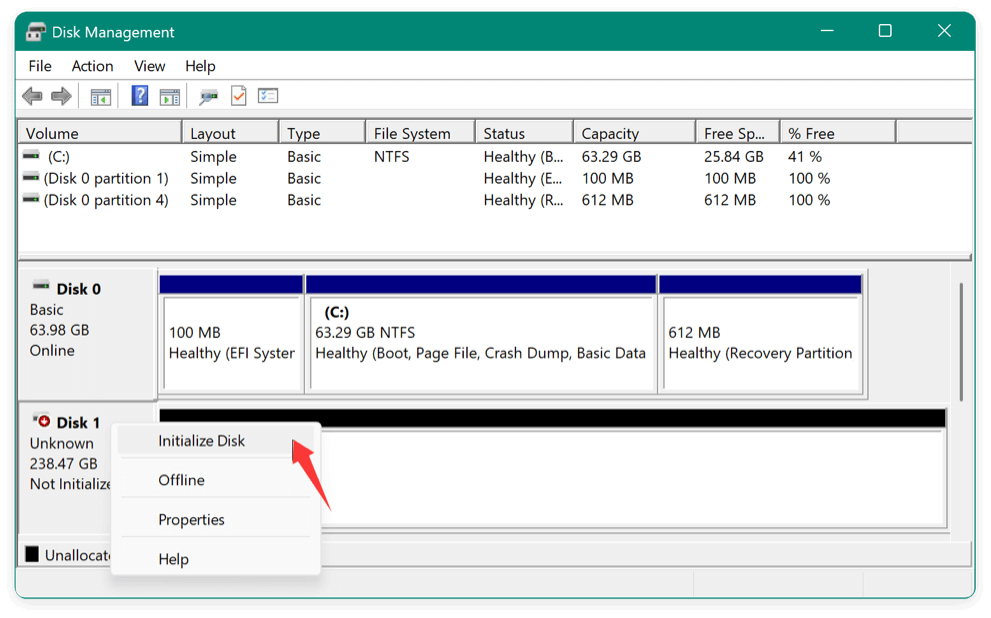Select Initialize Disk from the context menu
This screenshot has height=618, width=991.
coord(202,440)
